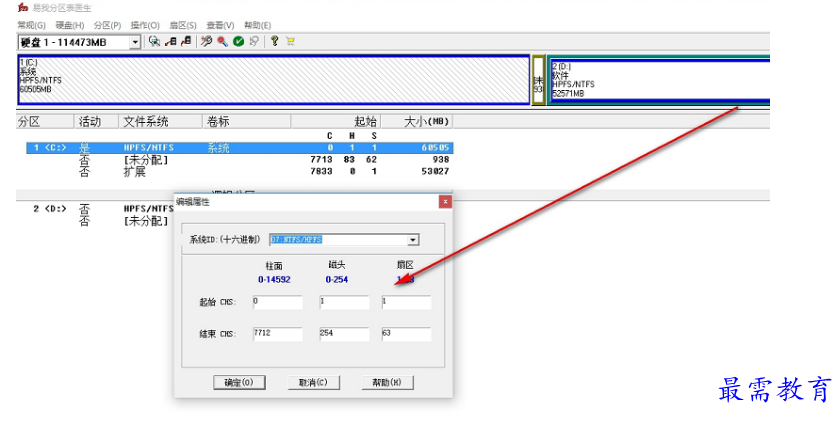Click the restore partition table toolbar icon
840x421 pixels.
point(186,41)
